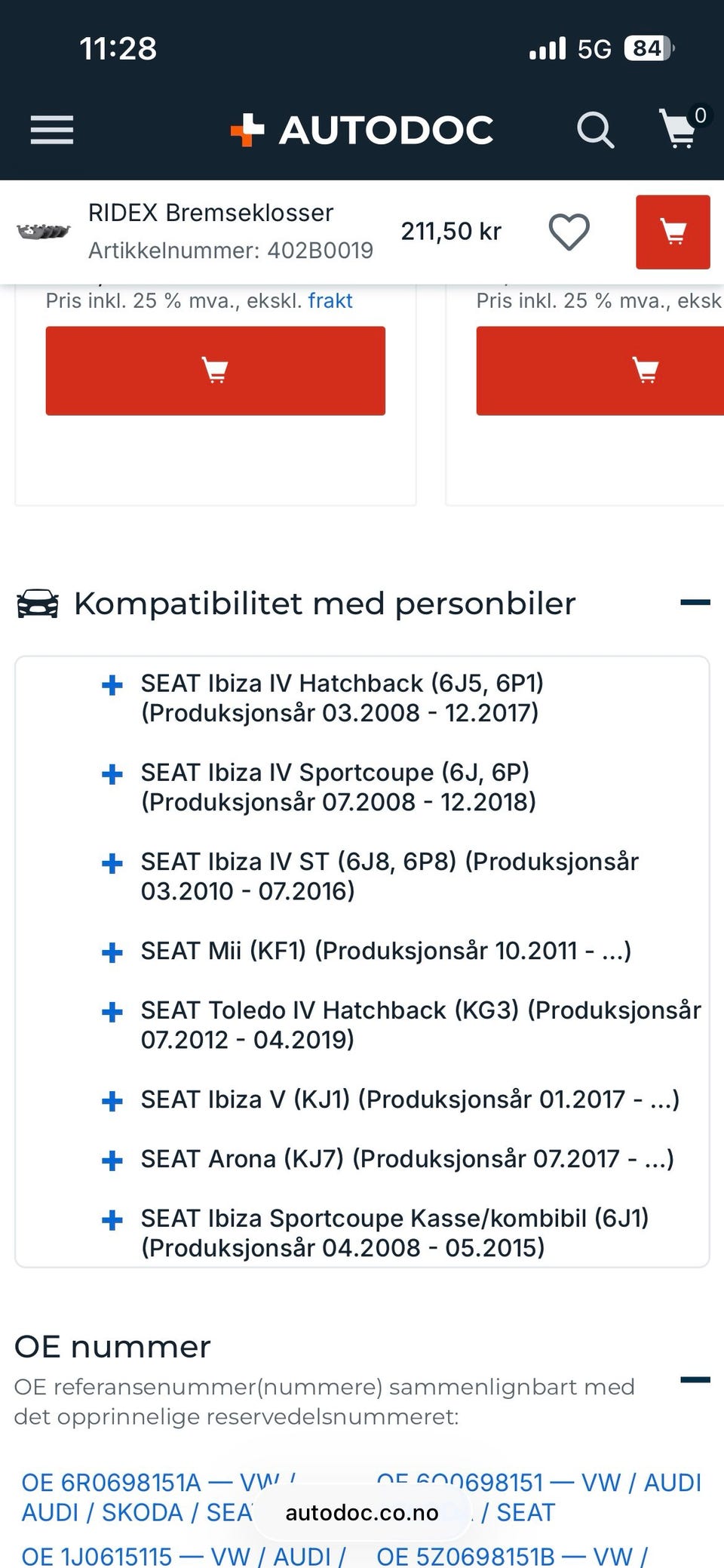Click the left product card cart button

(x=215, y=370)
